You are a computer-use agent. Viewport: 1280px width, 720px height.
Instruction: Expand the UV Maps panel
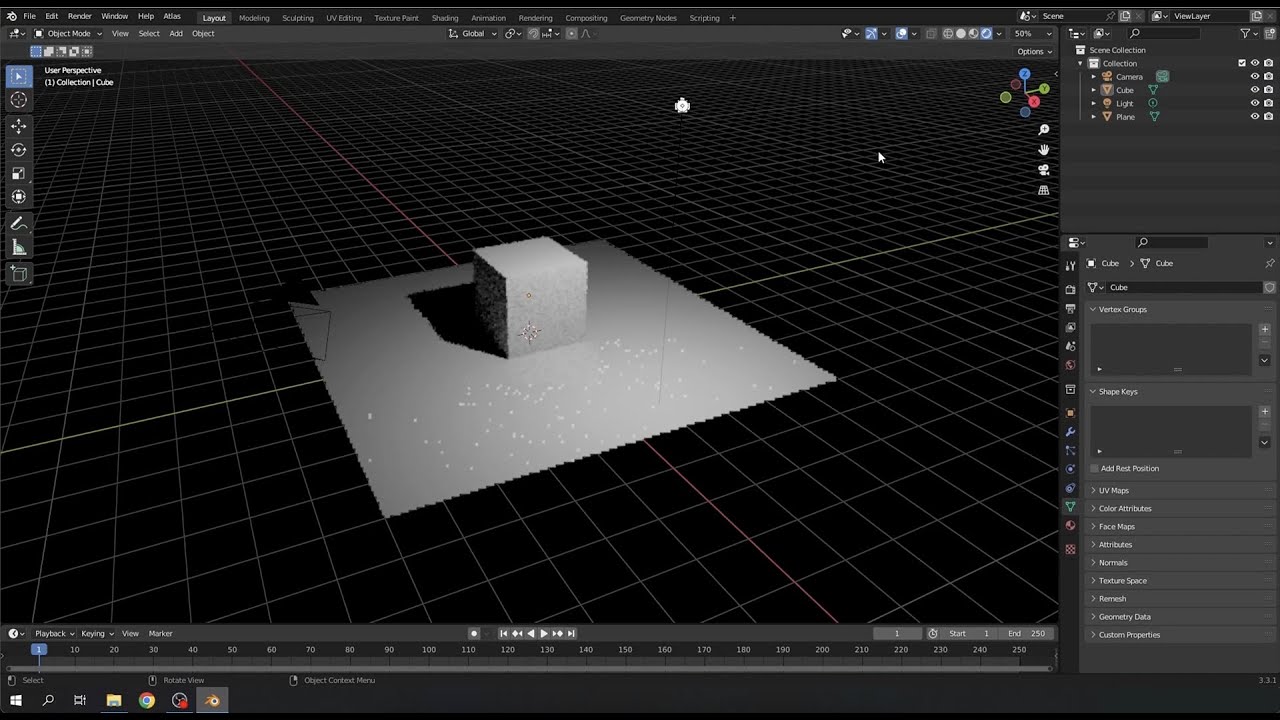pos(1174,490)
